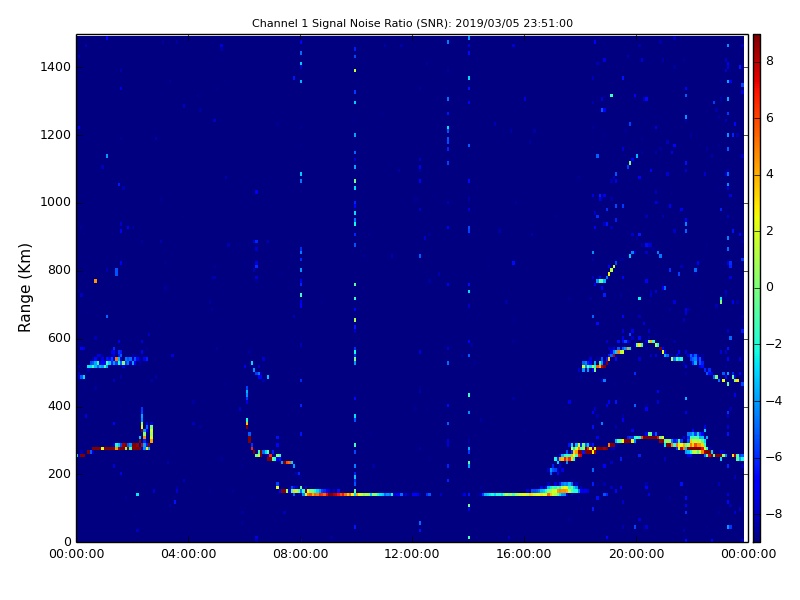This screenshot has height=600, width=800.
Task: Click the x-axis tick label '12:00:00'
Action: pos(412,554)
